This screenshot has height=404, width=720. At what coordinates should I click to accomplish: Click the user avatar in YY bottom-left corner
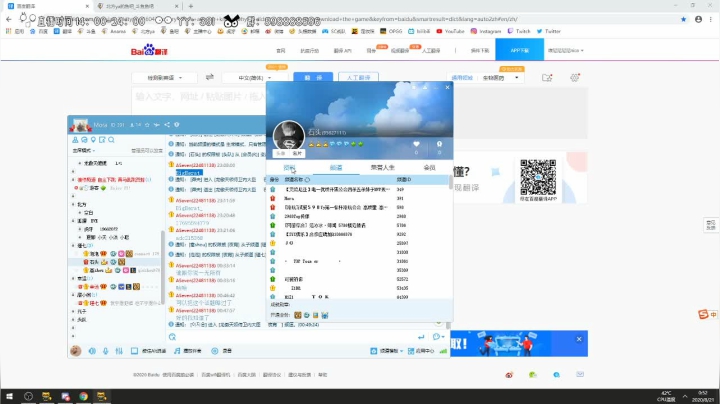pos(76,351)
